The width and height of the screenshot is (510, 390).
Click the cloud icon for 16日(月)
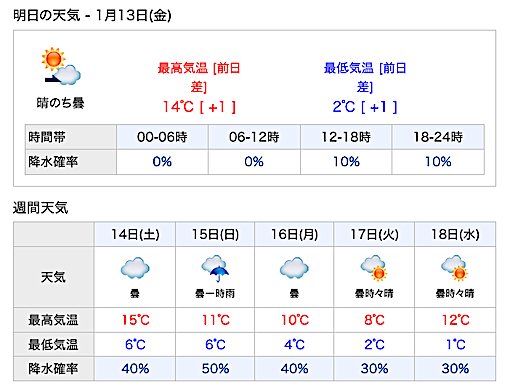pyautogui.click(x=294, y=268)
